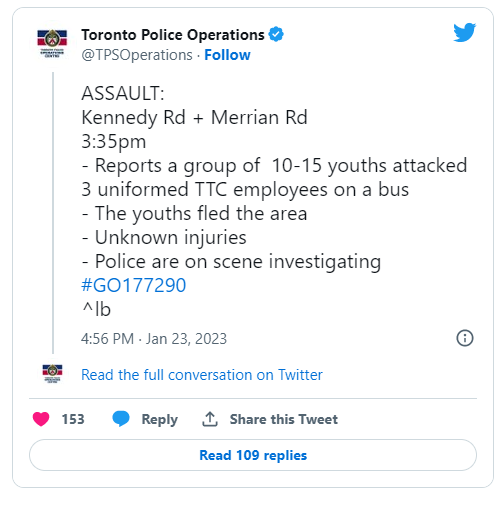Open the 4:56 PM Jan 23, 2023 timestamp
The height and width of the screenshot is (506, 502).
pyautogui.click(x=154, y=339)
